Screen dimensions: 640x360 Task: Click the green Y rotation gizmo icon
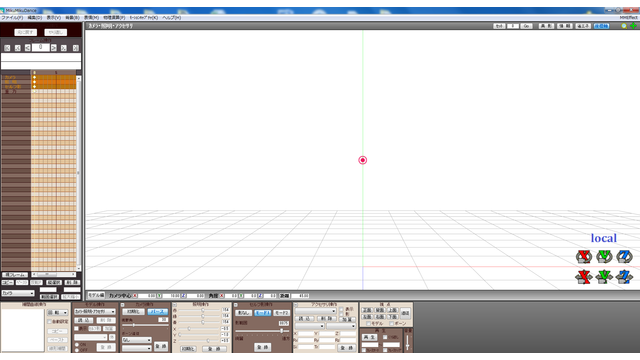click(x=604, y=256)
